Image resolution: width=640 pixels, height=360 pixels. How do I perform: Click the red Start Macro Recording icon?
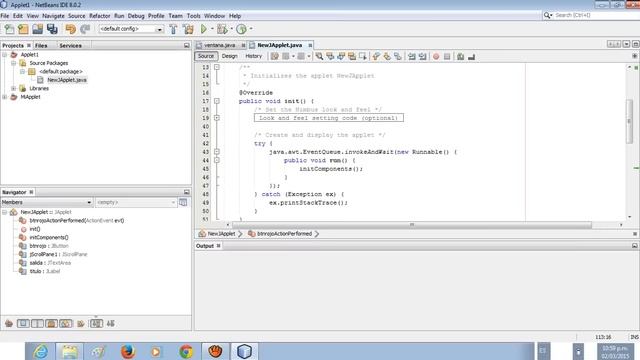[x=436, y=56]
